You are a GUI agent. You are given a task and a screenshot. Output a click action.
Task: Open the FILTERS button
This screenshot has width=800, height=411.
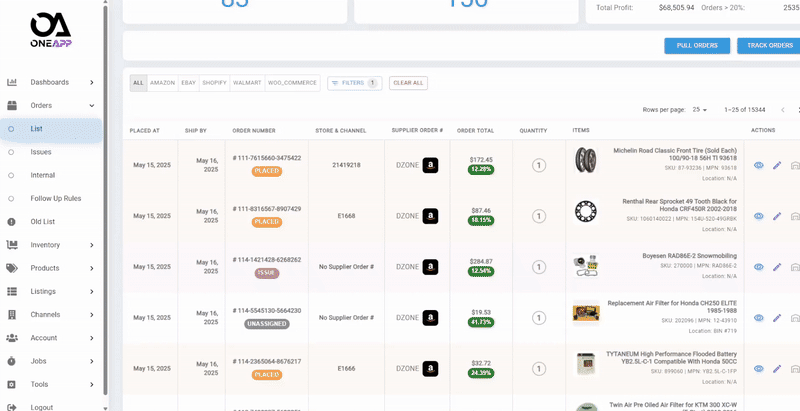point(355,83)
